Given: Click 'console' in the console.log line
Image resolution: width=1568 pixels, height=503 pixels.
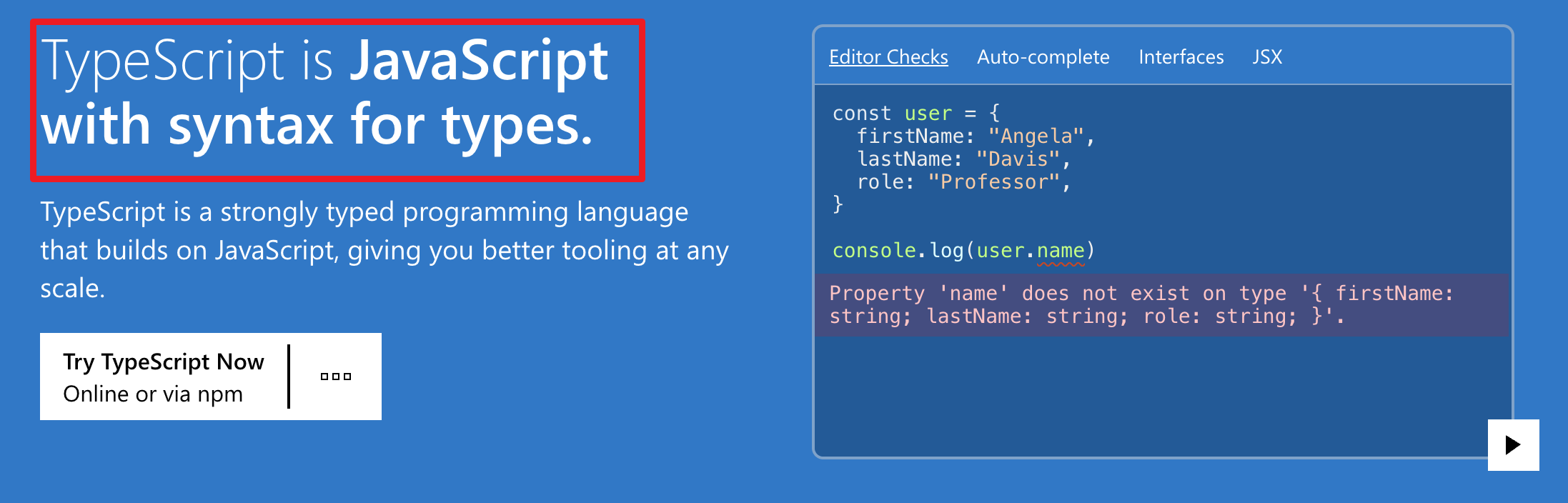Looking at the screenshot, I should coord(874,250).
